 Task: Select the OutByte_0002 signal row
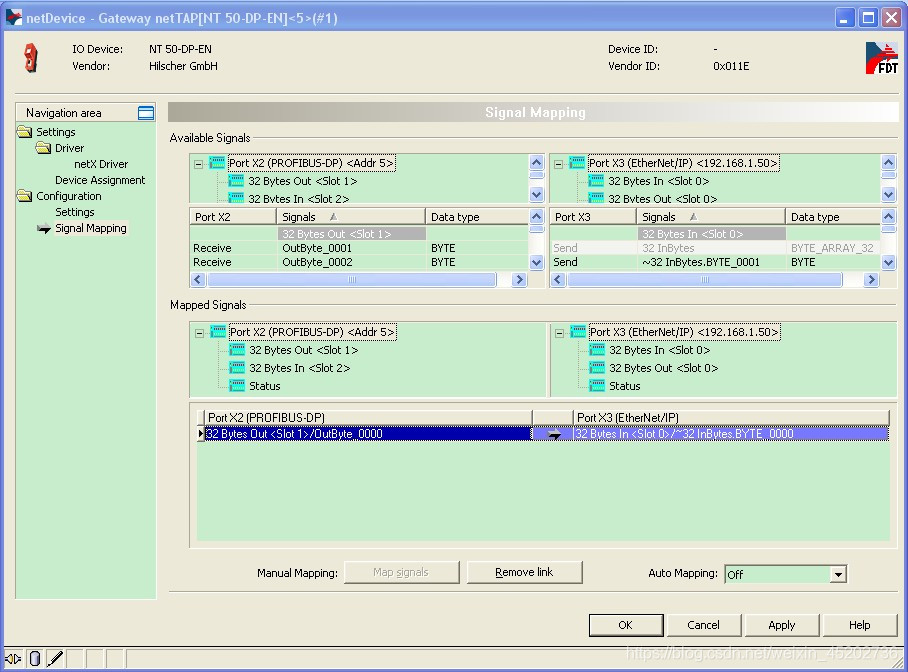point(359,262)
